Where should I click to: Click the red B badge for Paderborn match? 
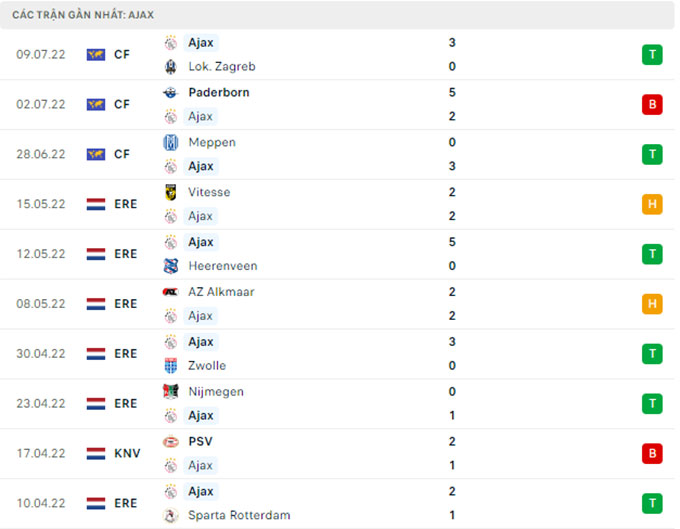(x=652, y=104)
